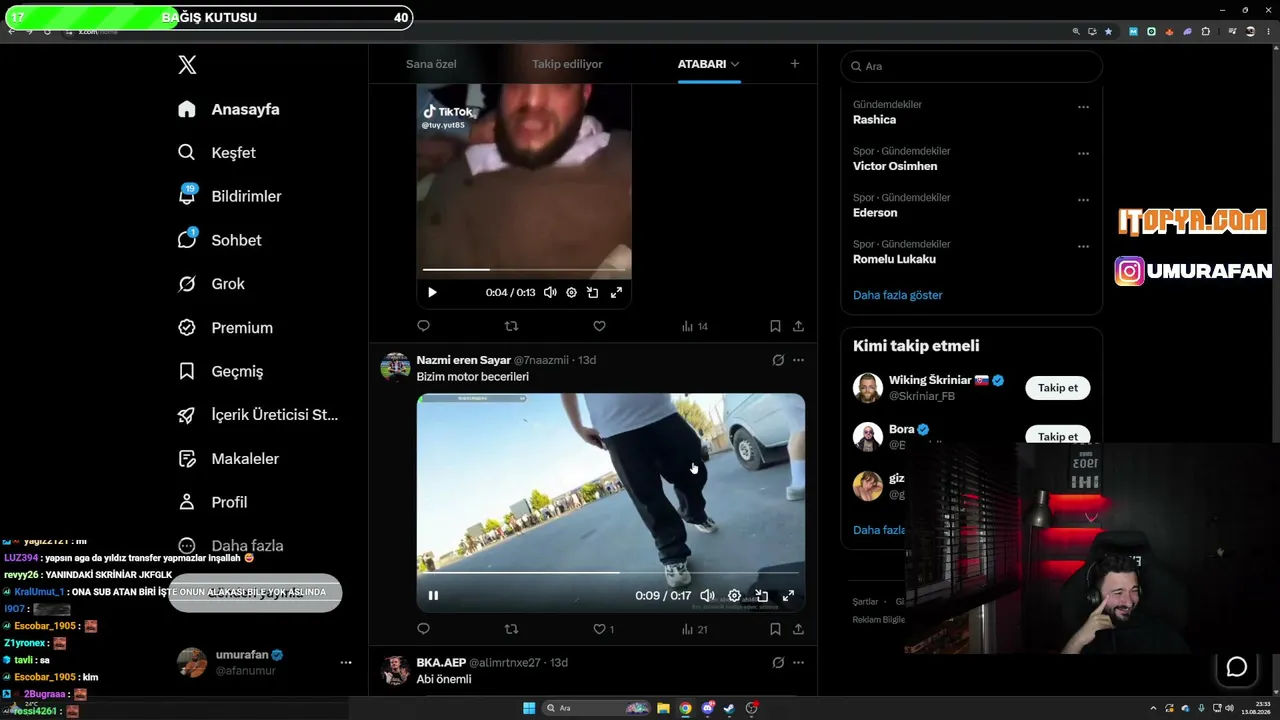Click the X logo in the sidebar

tap(187, 65)
